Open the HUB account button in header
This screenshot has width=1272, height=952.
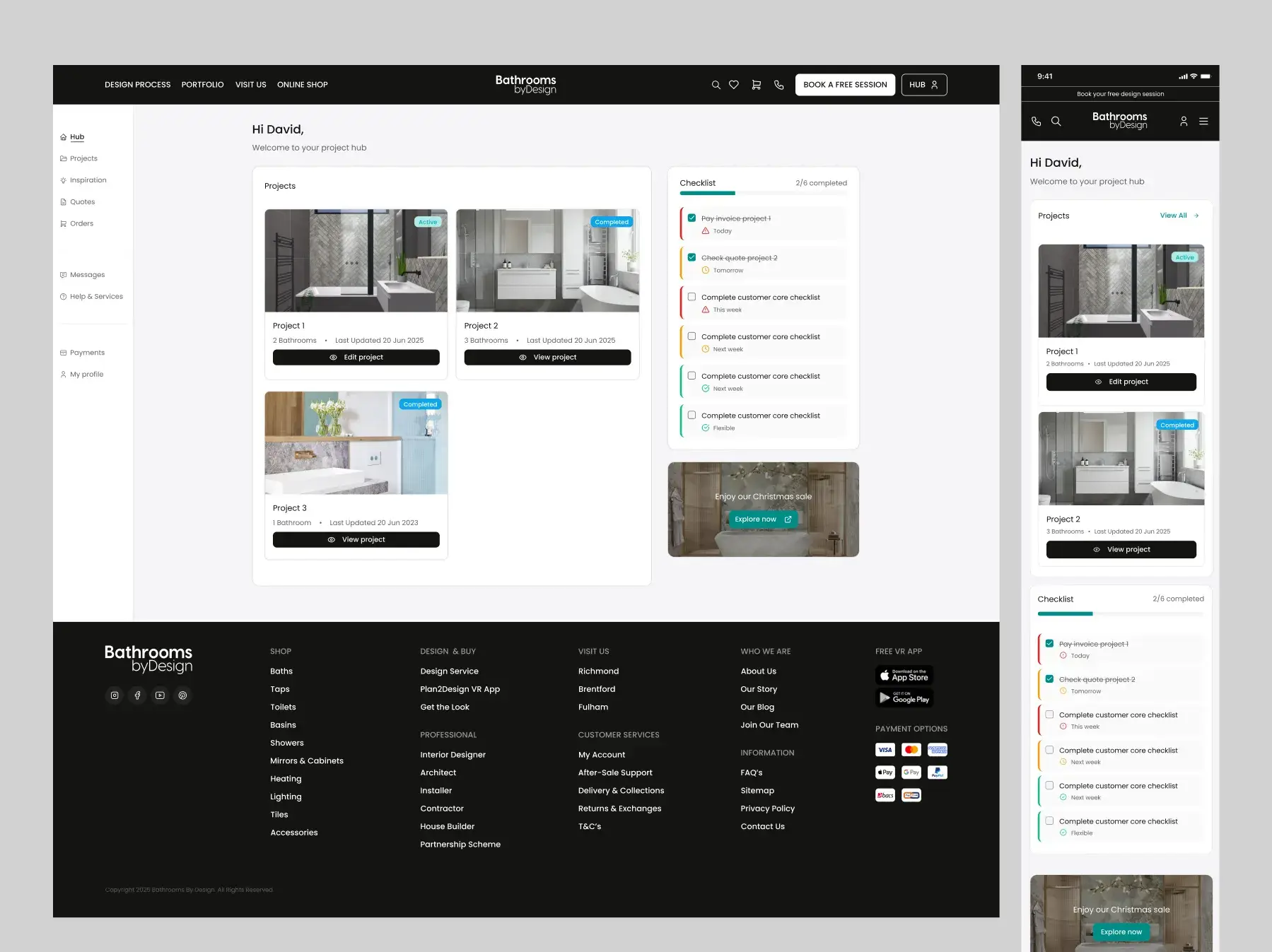923,85
